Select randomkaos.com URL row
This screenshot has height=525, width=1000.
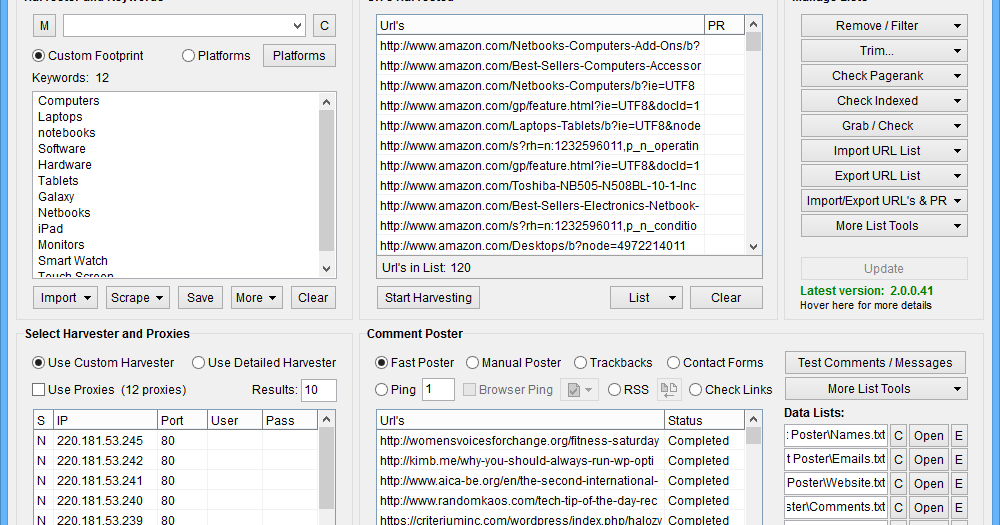click(x=561, y=501)
